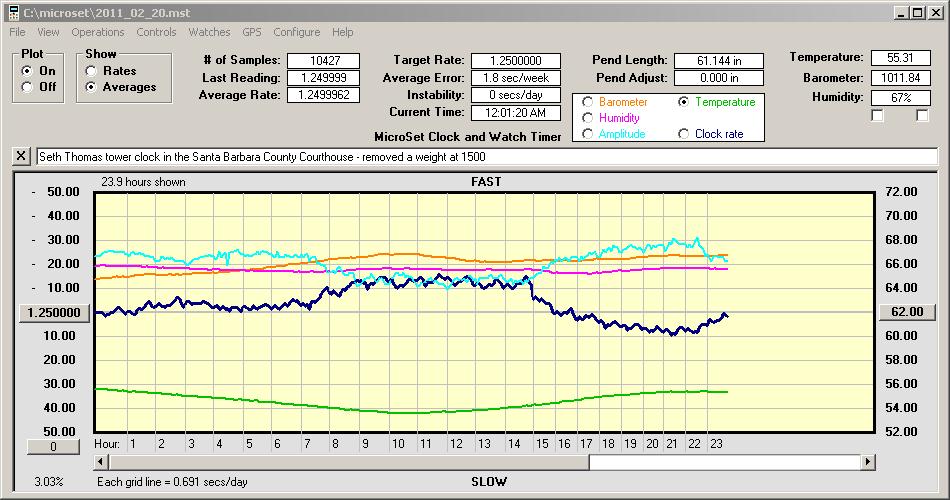Open the GPS menu

pos(251,32)
